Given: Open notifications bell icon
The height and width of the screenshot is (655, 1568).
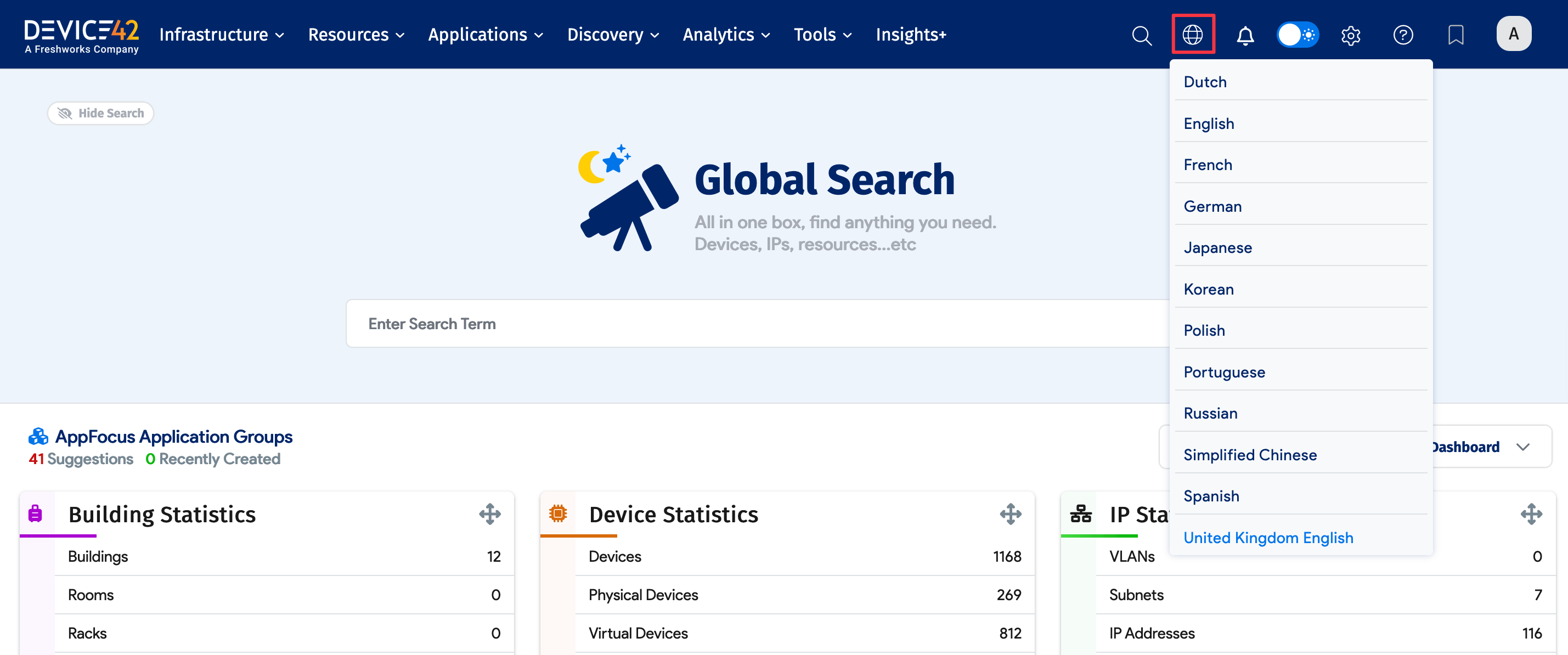Looking at the screenshot, I should 1245,35.
